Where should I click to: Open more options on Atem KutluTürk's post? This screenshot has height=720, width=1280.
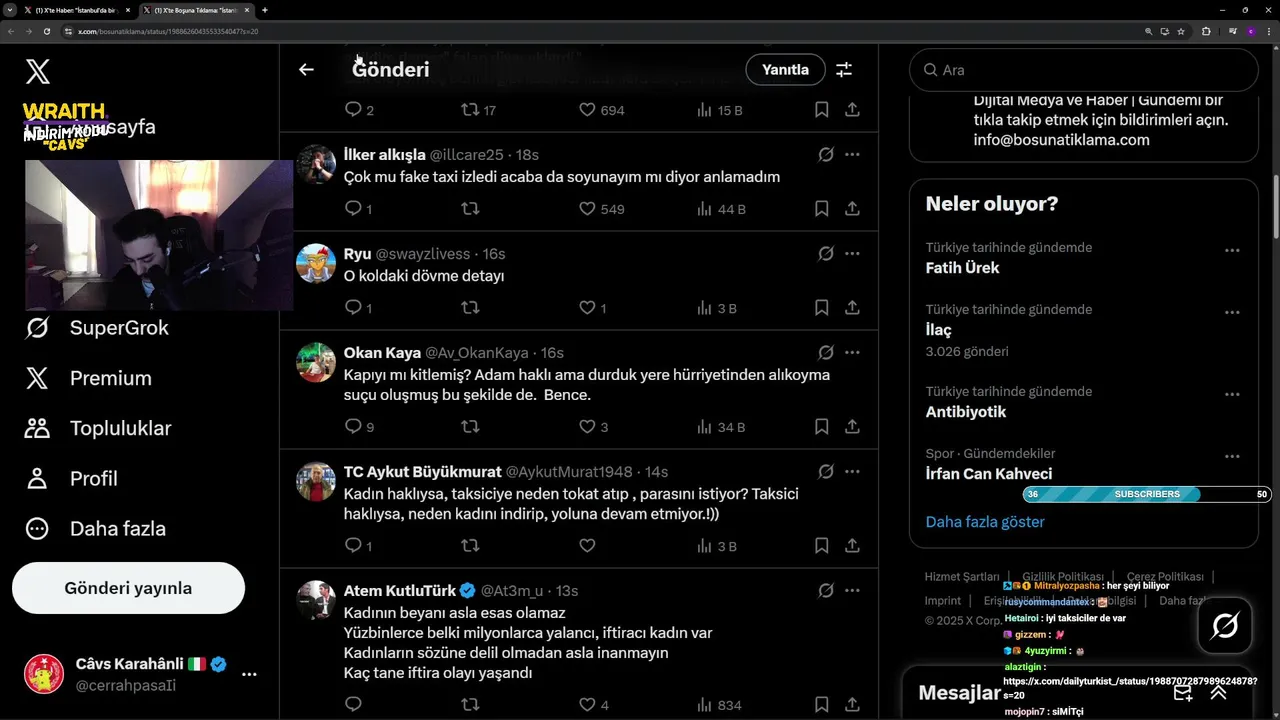coord(852,591)
